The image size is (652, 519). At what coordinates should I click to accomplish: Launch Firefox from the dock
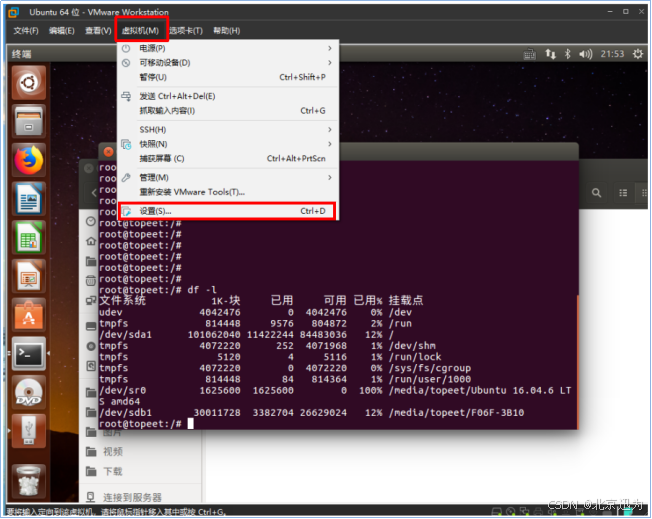pos(28,160)
